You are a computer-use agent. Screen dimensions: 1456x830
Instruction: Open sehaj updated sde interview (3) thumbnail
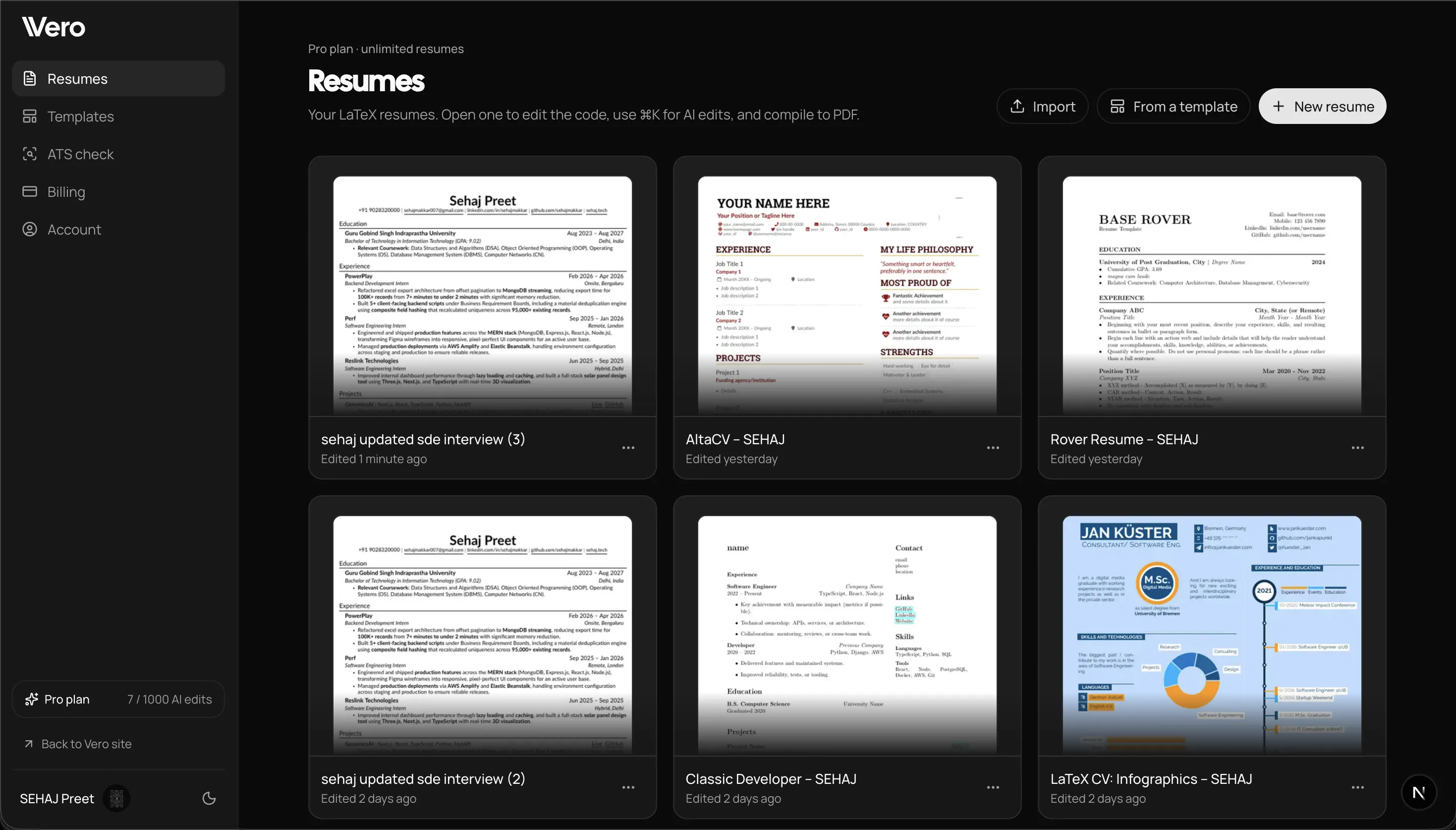click(483, 296)
